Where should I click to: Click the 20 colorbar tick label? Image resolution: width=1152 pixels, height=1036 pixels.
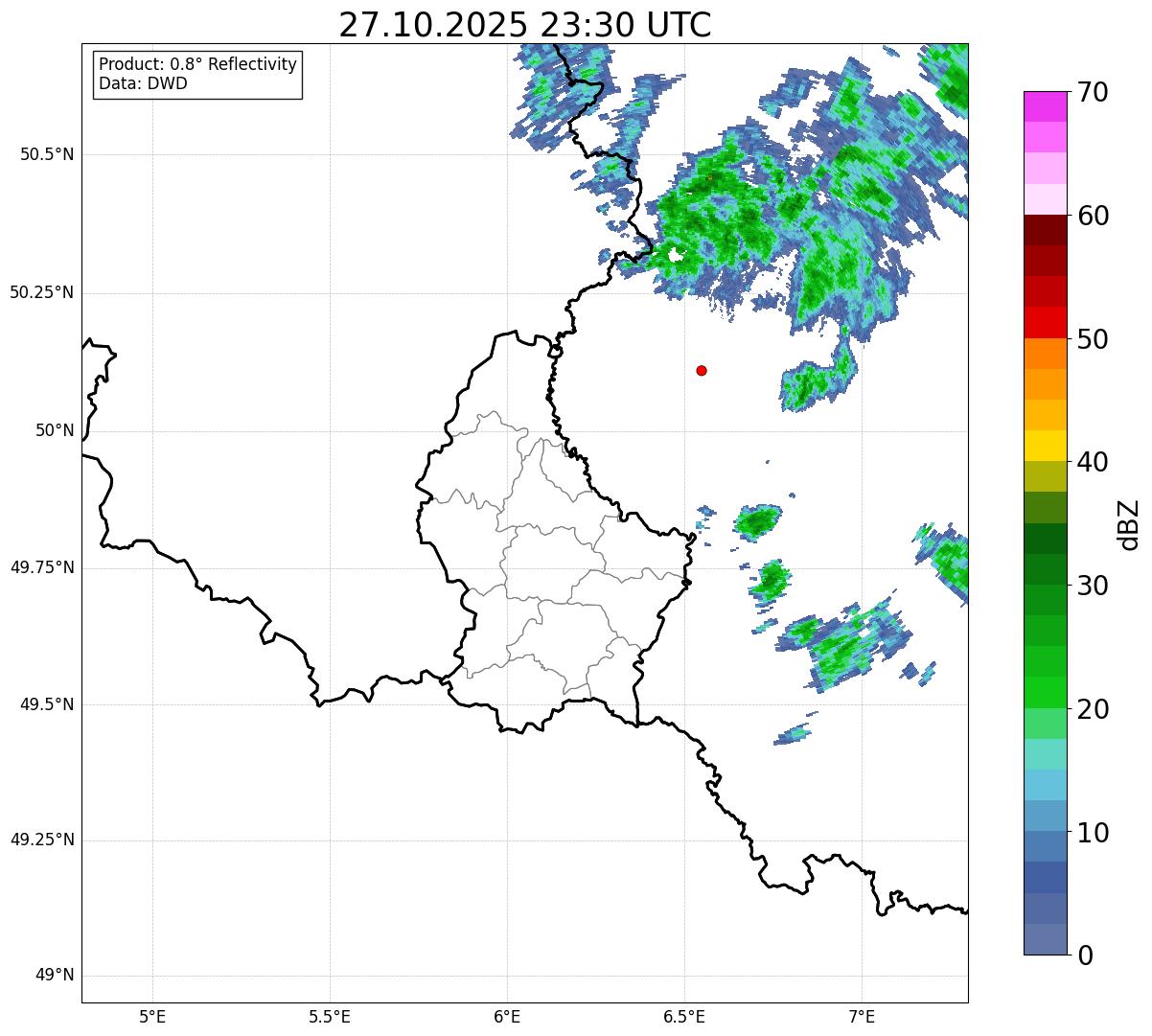click(1093, 709)
